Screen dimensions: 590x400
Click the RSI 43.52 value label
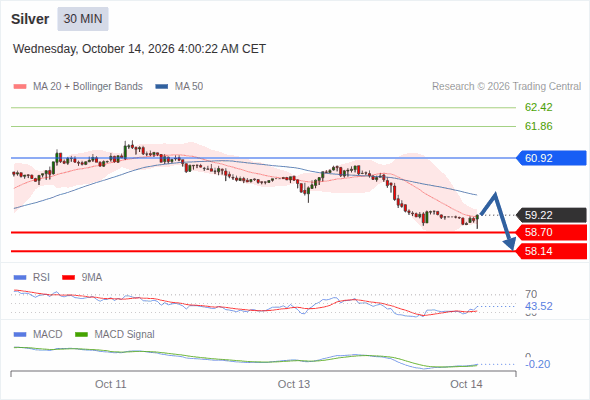coord(538,306)
